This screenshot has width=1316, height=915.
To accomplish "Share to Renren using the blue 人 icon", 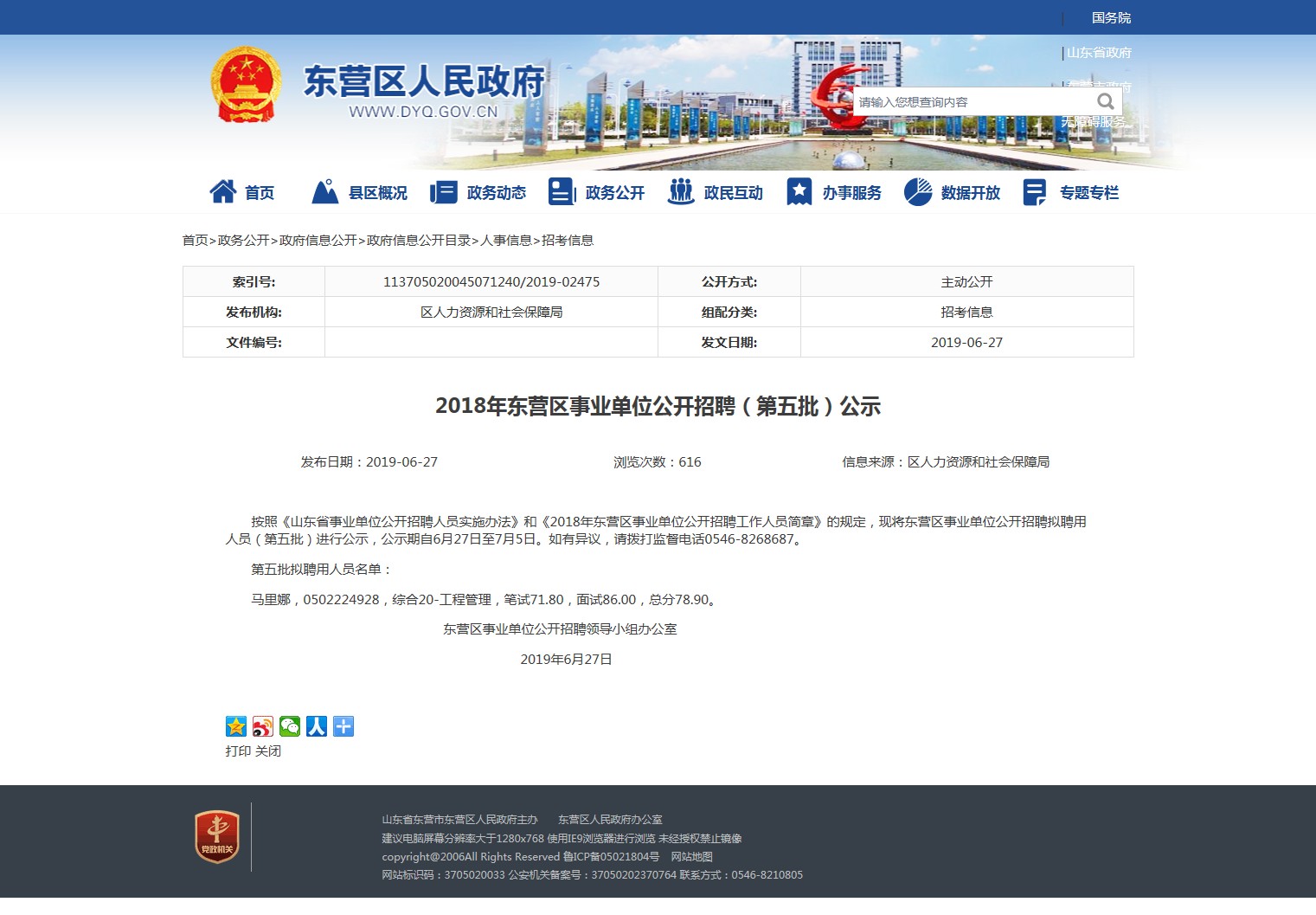I will (317, 726).
